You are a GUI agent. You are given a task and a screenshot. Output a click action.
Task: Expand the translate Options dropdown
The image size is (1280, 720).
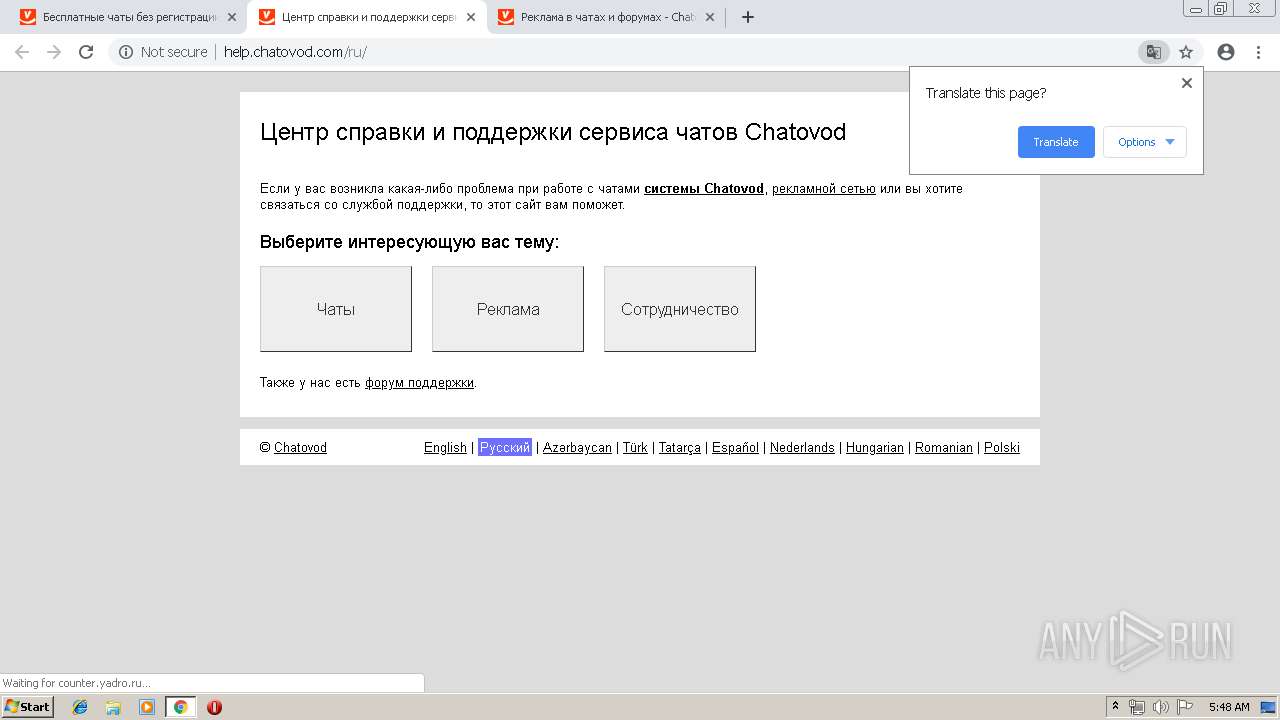coord(1145,142)
